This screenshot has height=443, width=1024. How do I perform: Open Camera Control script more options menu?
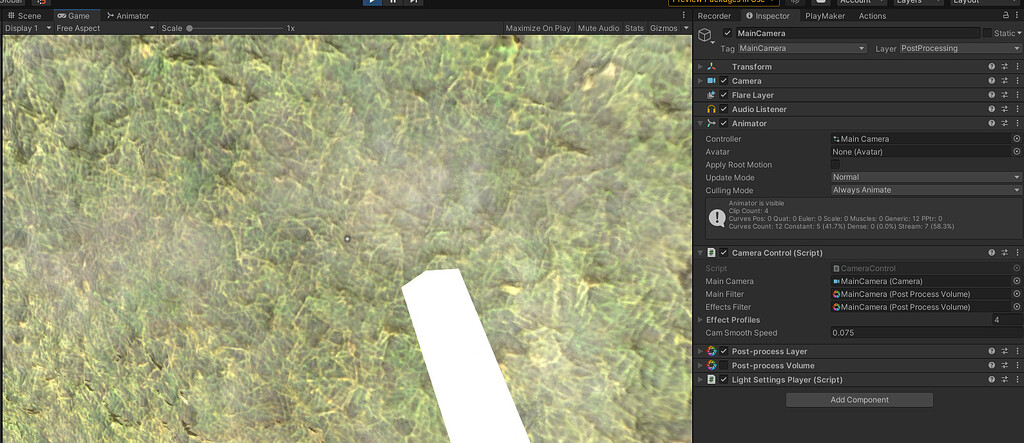tap(1017, 253)
